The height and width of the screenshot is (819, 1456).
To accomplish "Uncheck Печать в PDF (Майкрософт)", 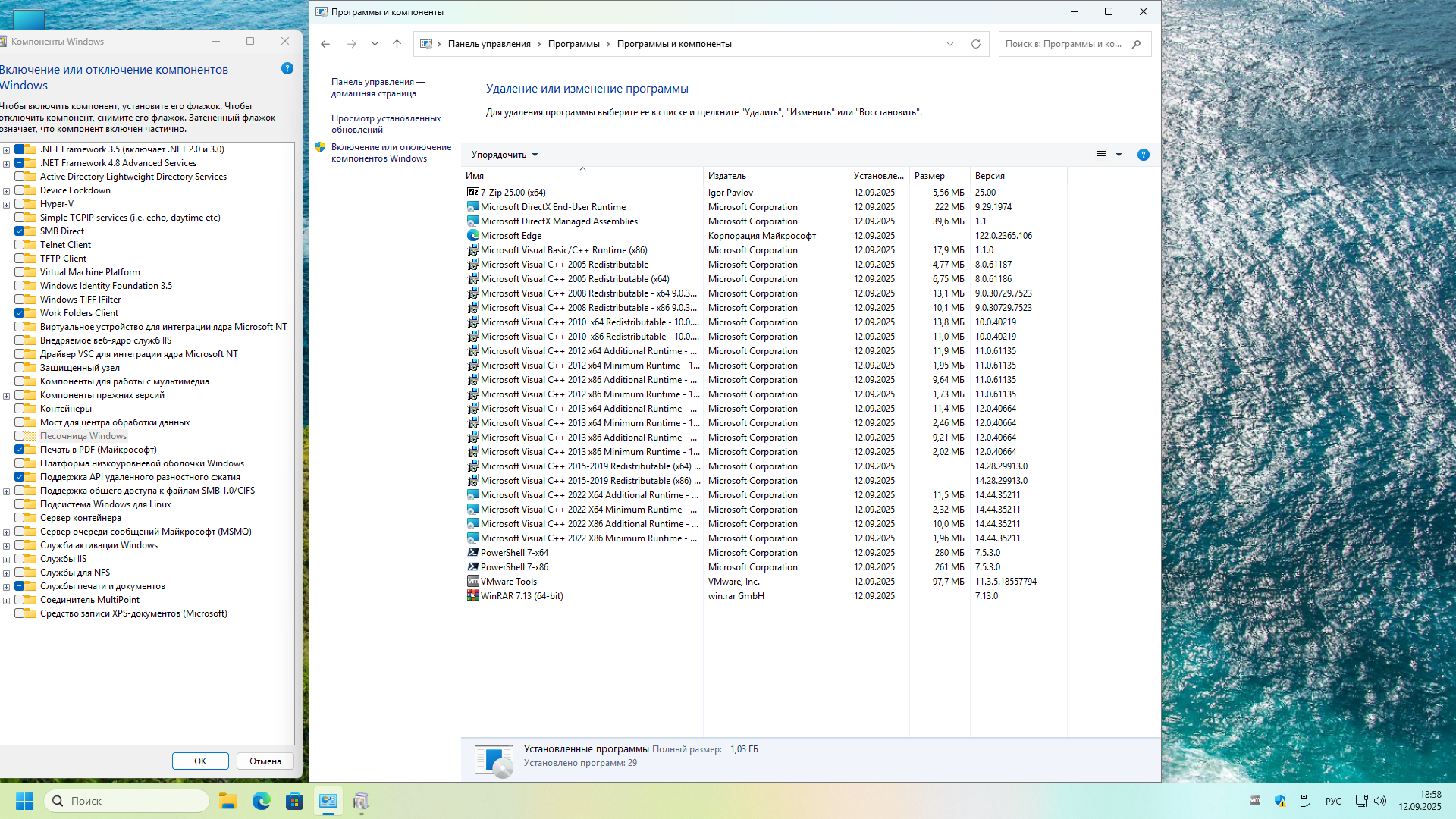I will pos(19,450).
